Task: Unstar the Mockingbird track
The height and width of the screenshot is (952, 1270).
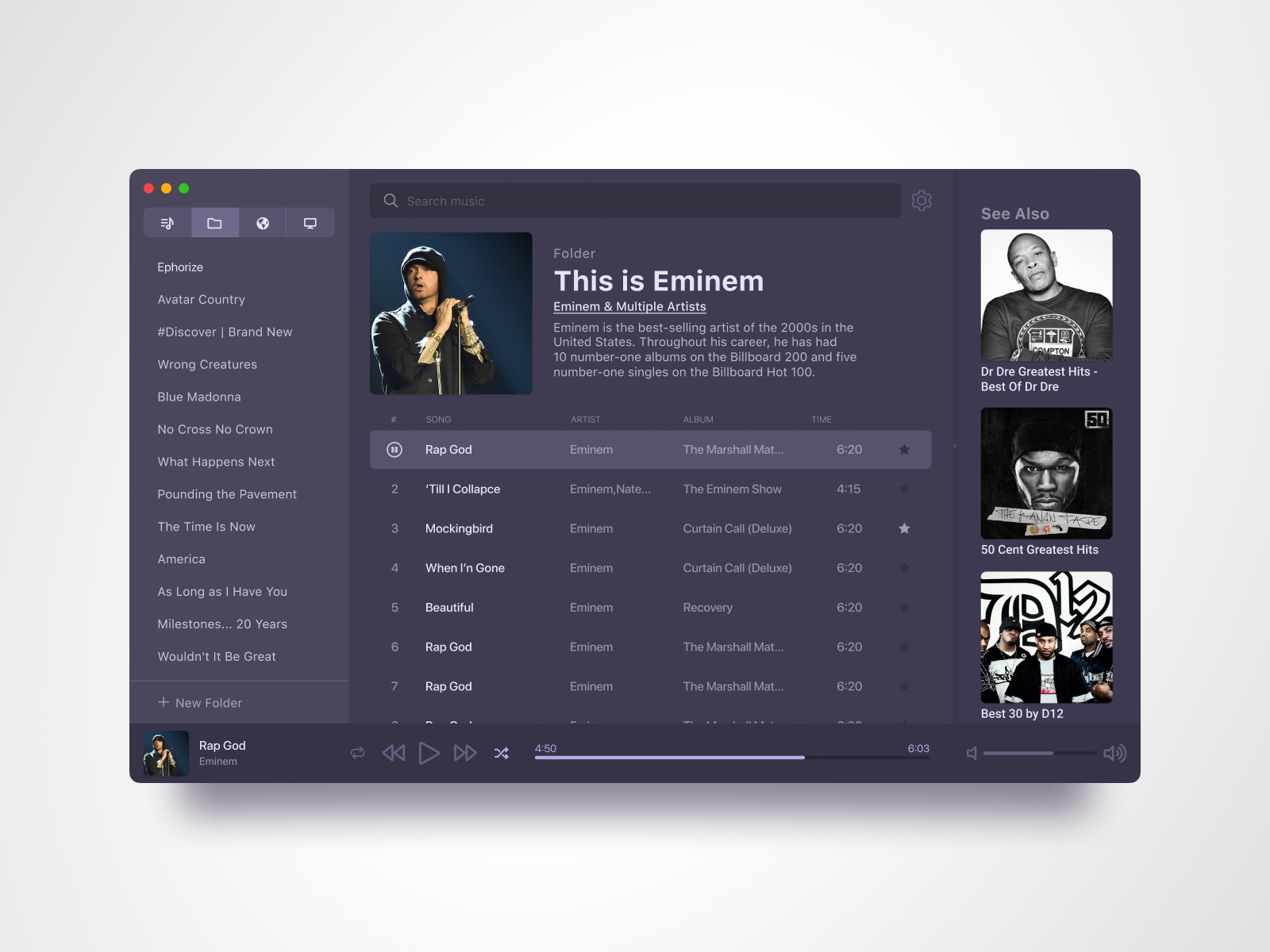Action: [x=904, y=528]
